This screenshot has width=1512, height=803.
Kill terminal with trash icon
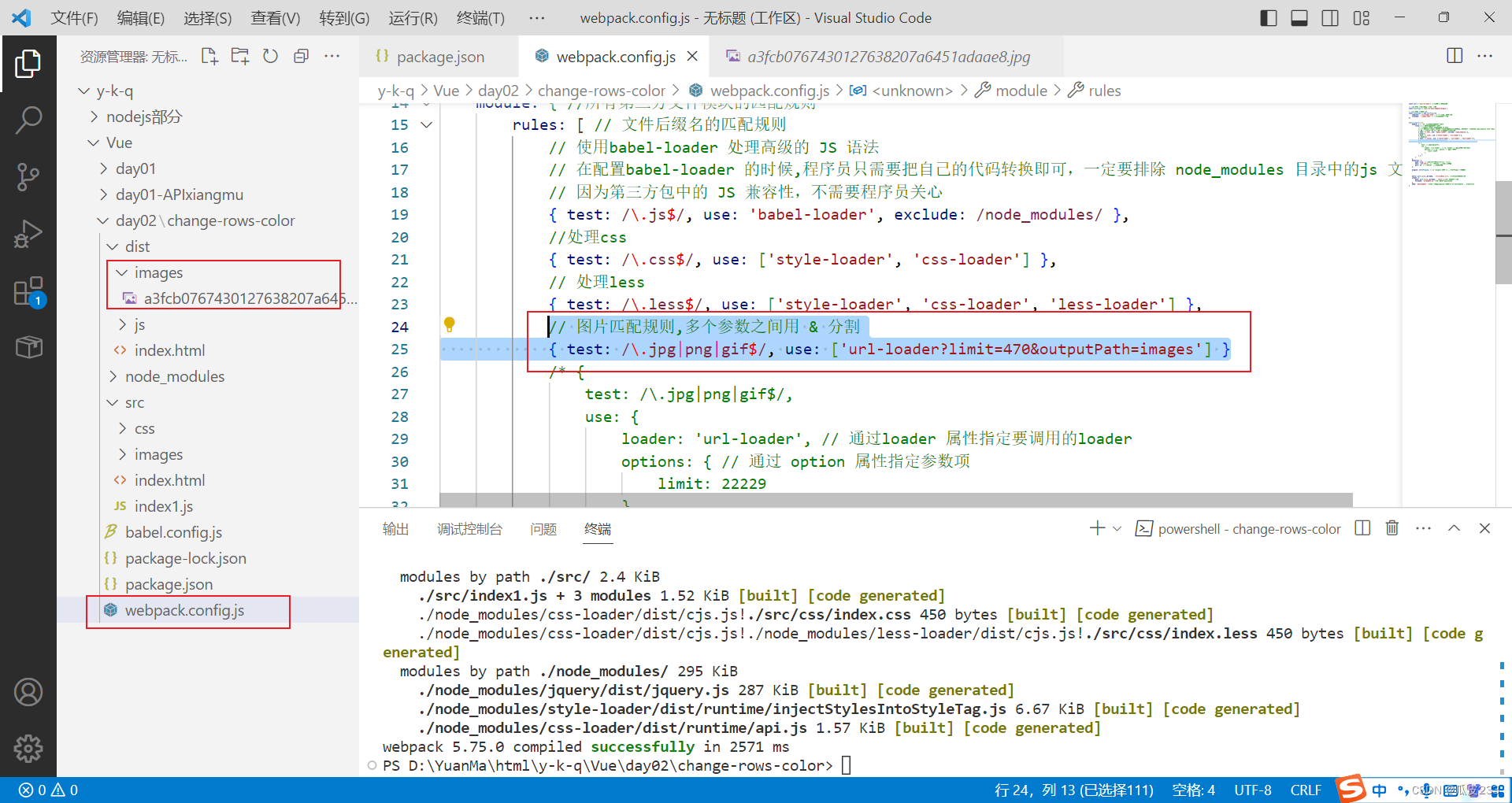[x=1392, y=528]
